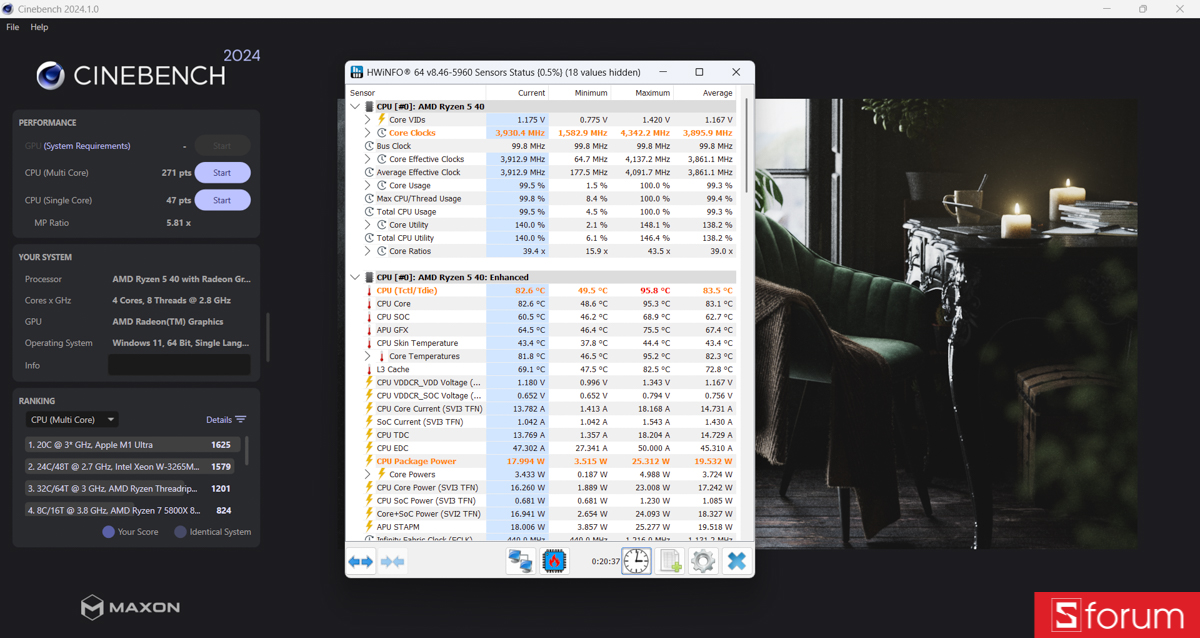Open the Help menu in Cinebench
Image resolution: width=1200 pixels, height=638 pixels.
point(39,27)
